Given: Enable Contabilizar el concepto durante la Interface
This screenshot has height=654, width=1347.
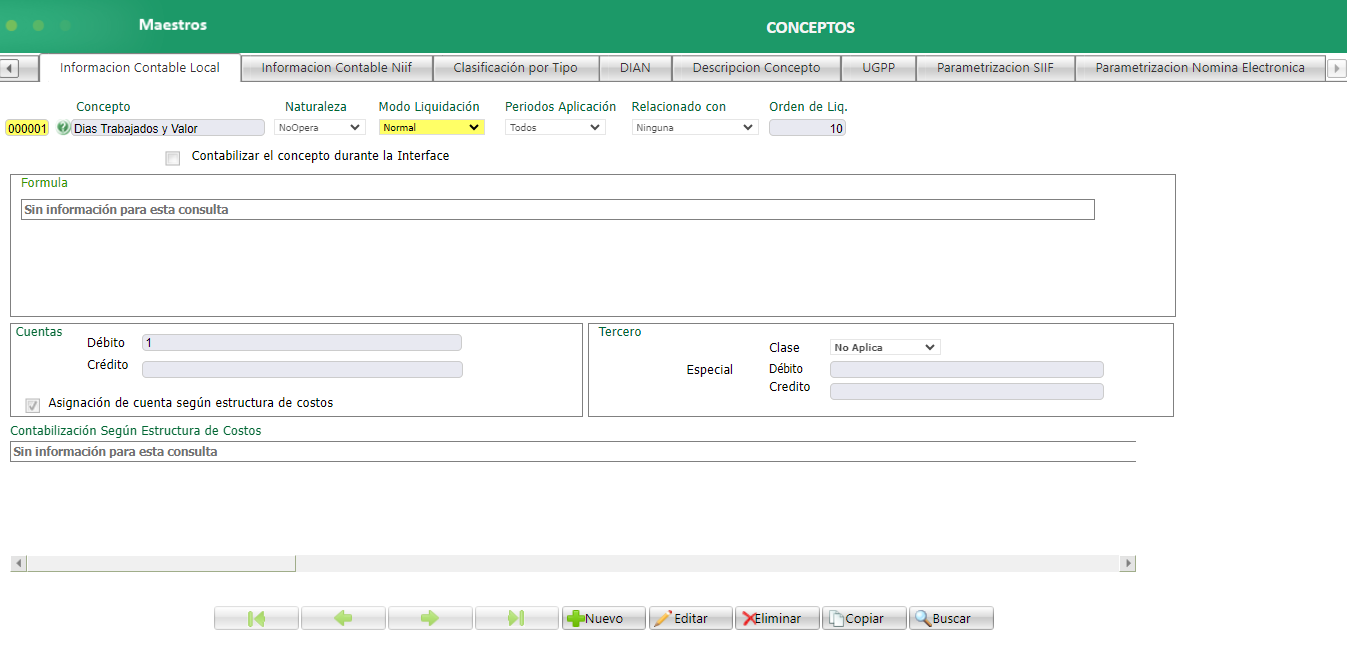Looking at the screenshot, I should [173, 158].
